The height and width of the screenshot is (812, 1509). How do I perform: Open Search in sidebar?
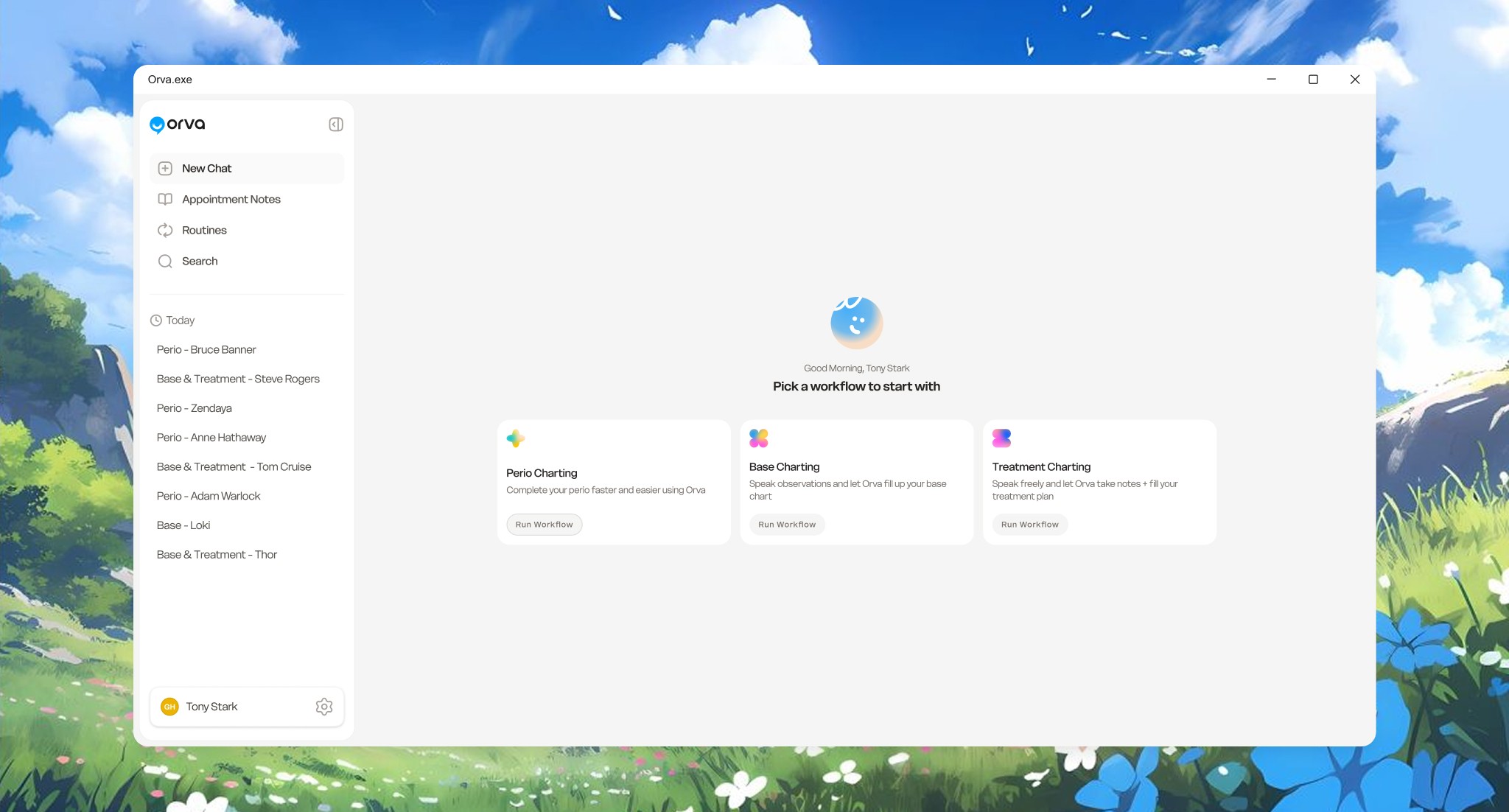(x=200, y=262)
